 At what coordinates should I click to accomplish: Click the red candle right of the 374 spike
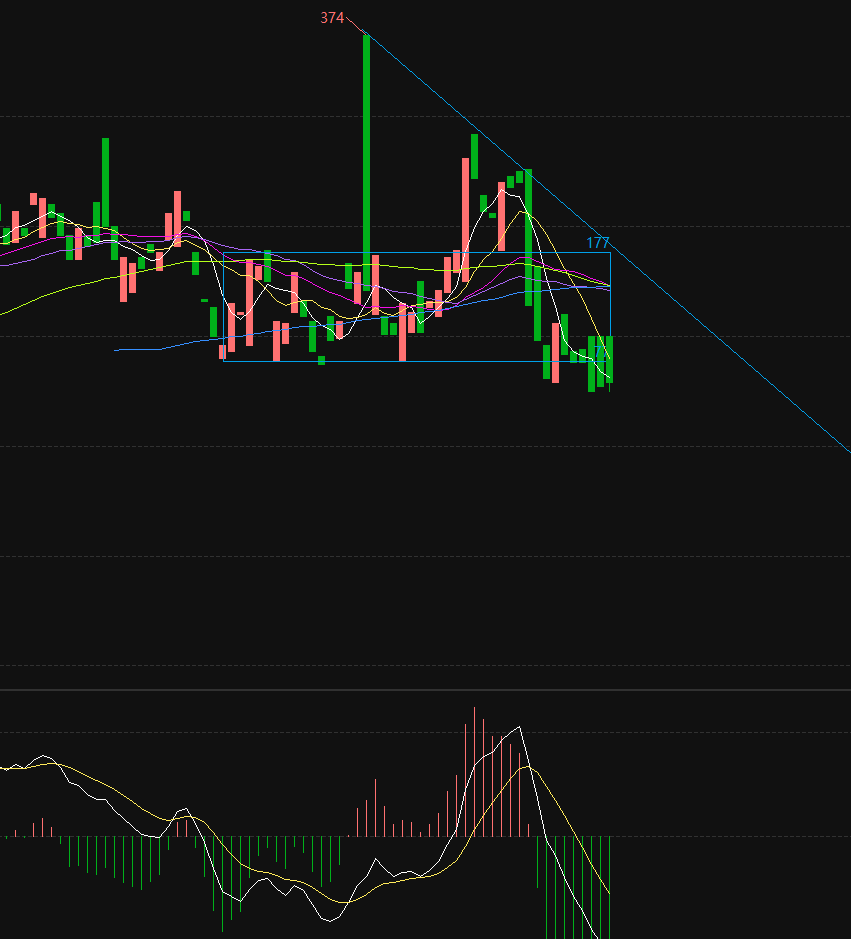pos(375,285)
